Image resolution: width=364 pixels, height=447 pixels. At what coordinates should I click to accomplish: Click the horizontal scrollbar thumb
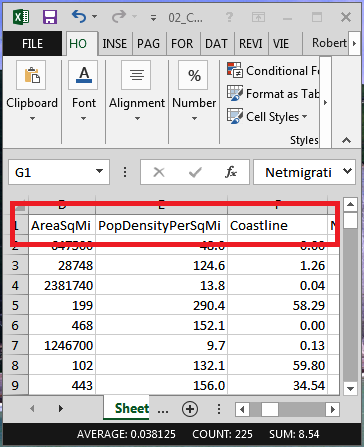pos(270,409)
